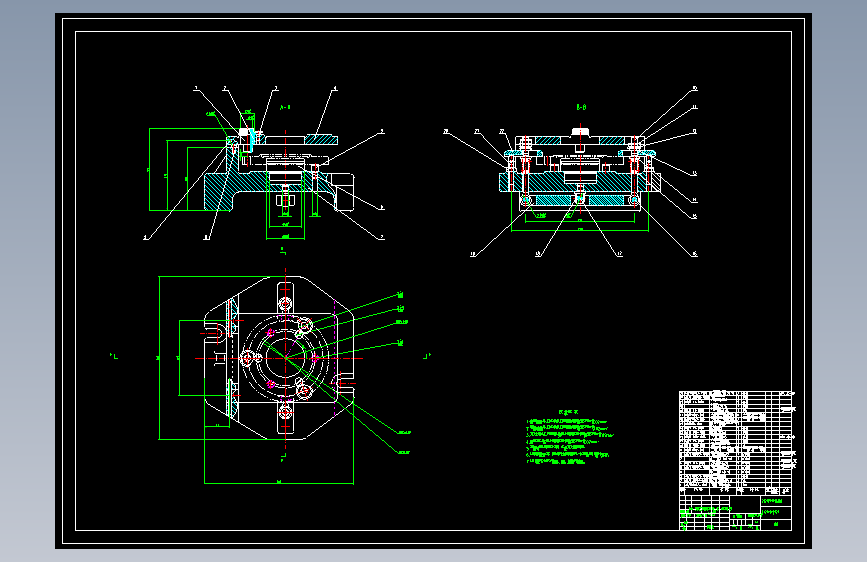Pick the overall height dimension left of plan view
The image size is (867, 562).
[159, 358]
